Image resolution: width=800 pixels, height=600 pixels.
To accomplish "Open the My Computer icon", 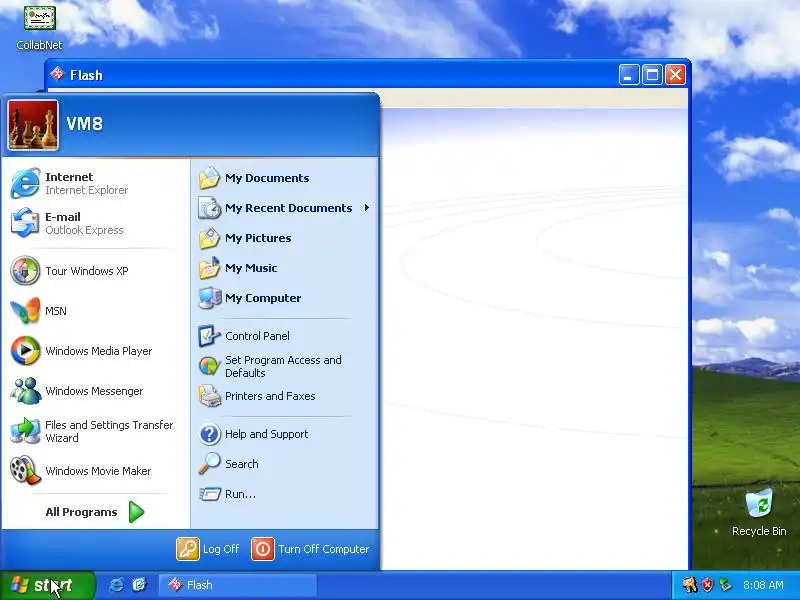I will [x=209, y=298].
